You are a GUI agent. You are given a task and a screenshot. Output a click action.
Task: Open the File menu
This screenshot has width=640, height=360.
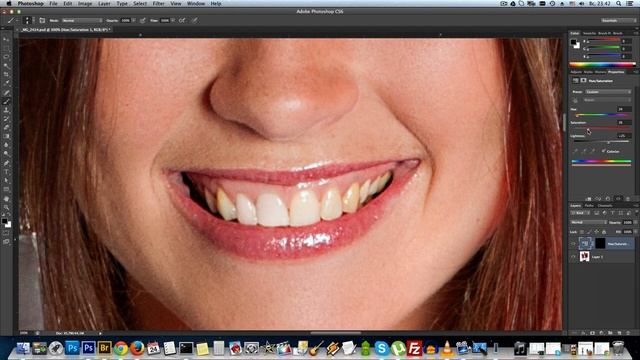point(53,3)
